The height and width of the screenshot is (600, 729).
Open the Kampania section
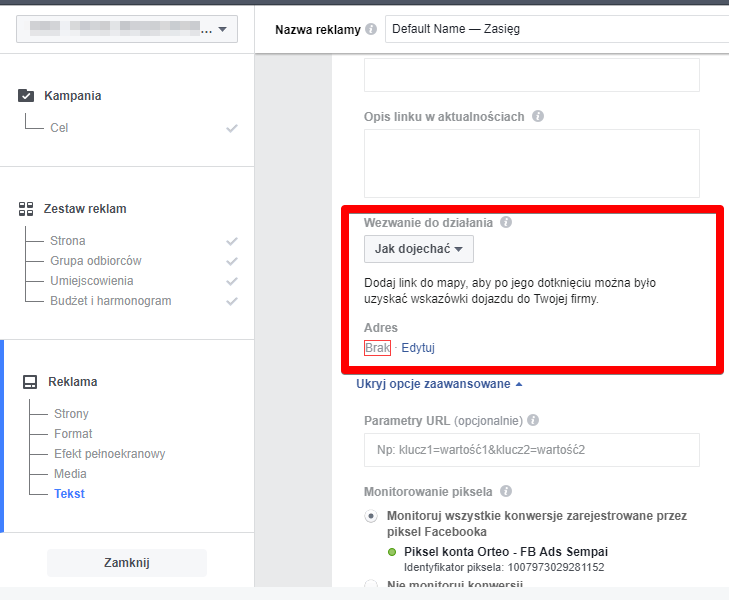click(73, 96)
